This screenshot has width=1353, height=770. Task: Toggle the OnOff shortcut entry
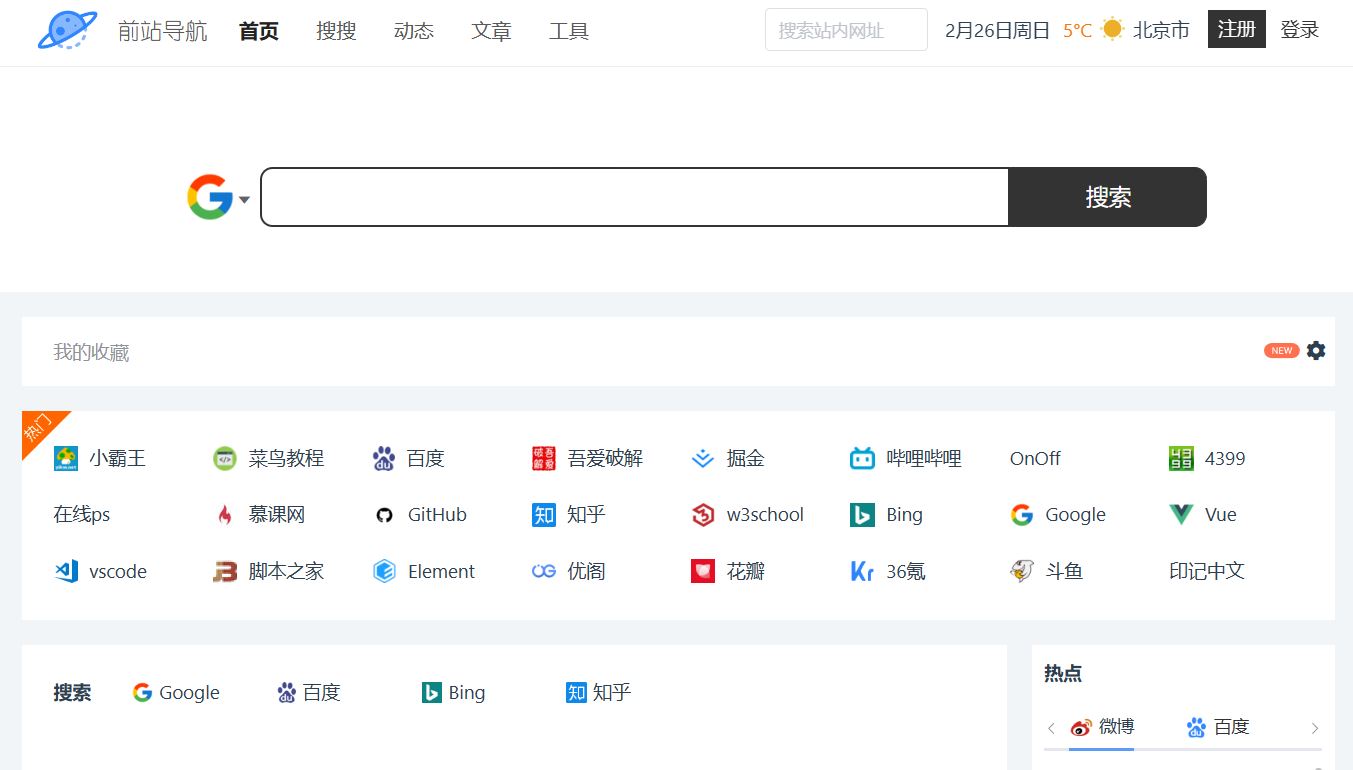pos(1035,458)
